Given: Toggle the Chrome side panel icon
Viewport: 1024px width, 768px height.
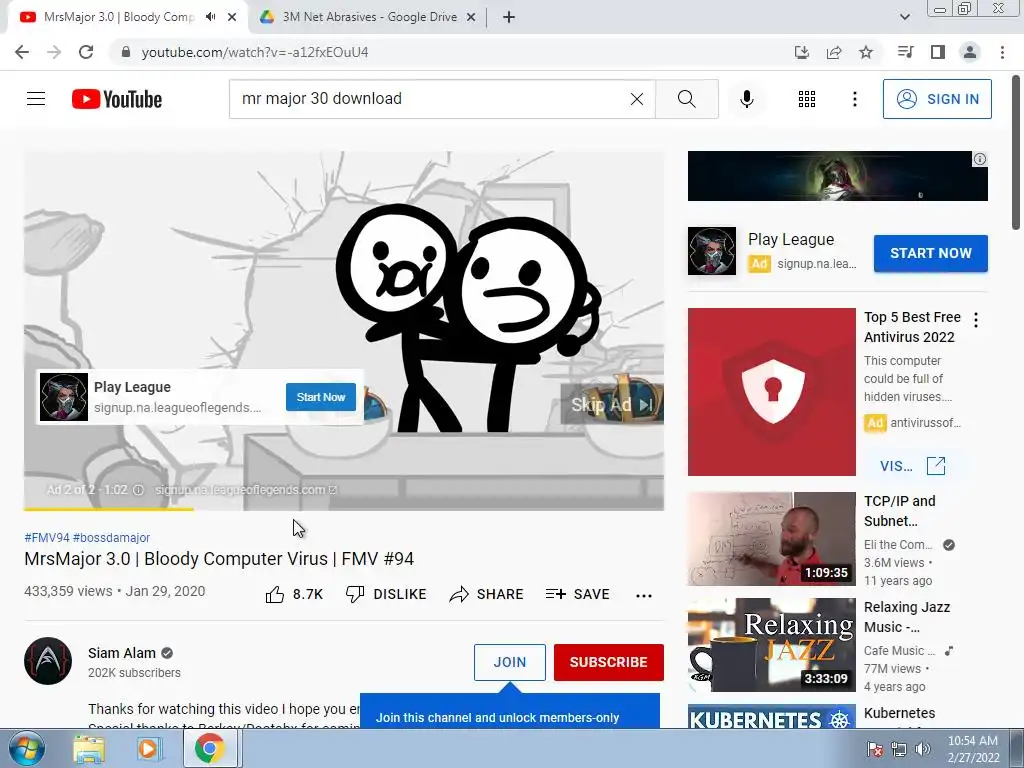Looking at the screenshot, I should [938, 52].
